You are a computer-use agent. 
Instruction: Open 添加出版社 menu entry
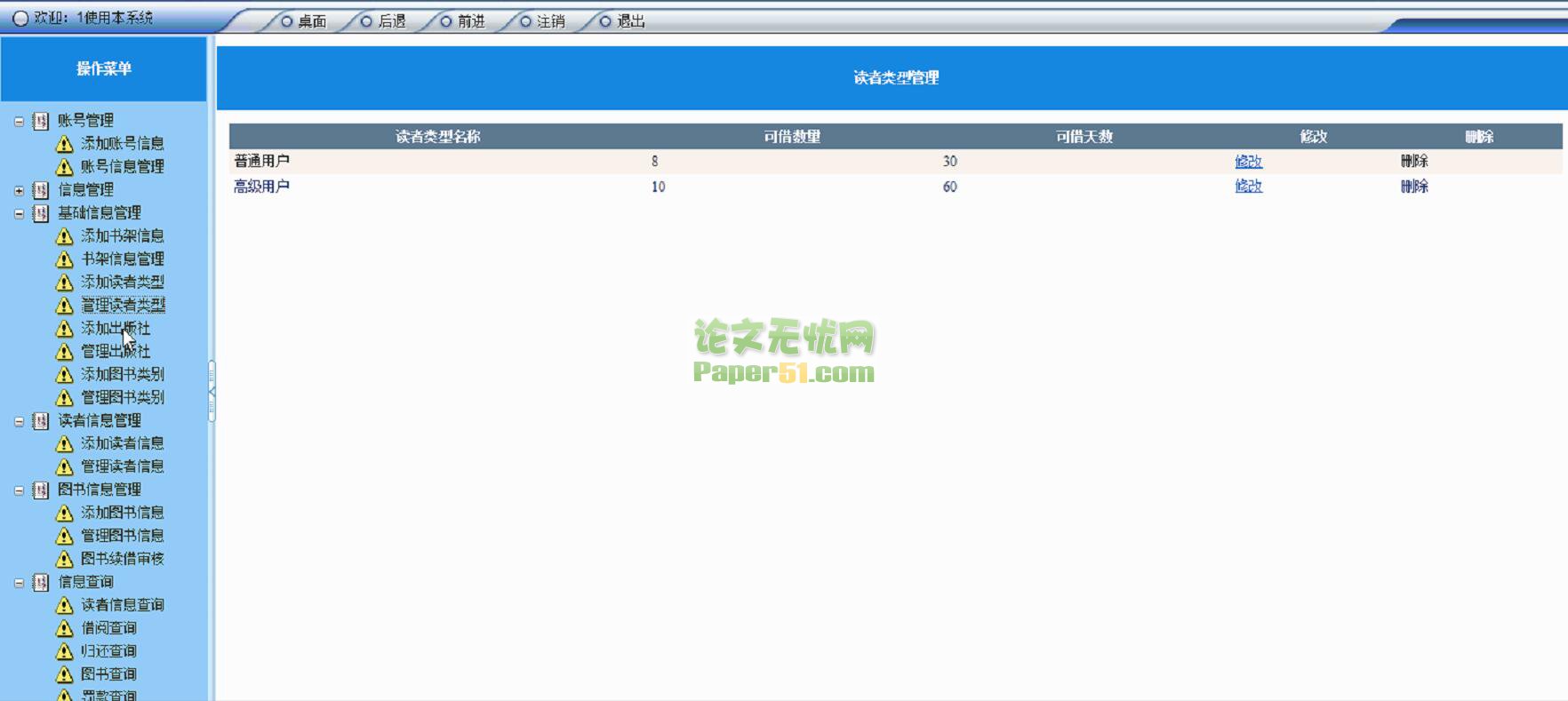(x=116, y=328)
